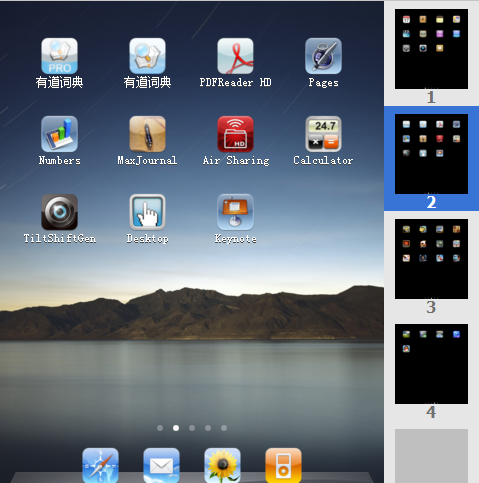This screenshot has height=483, width=479.
Task: Launch the Numbers app
Action: 59,134
